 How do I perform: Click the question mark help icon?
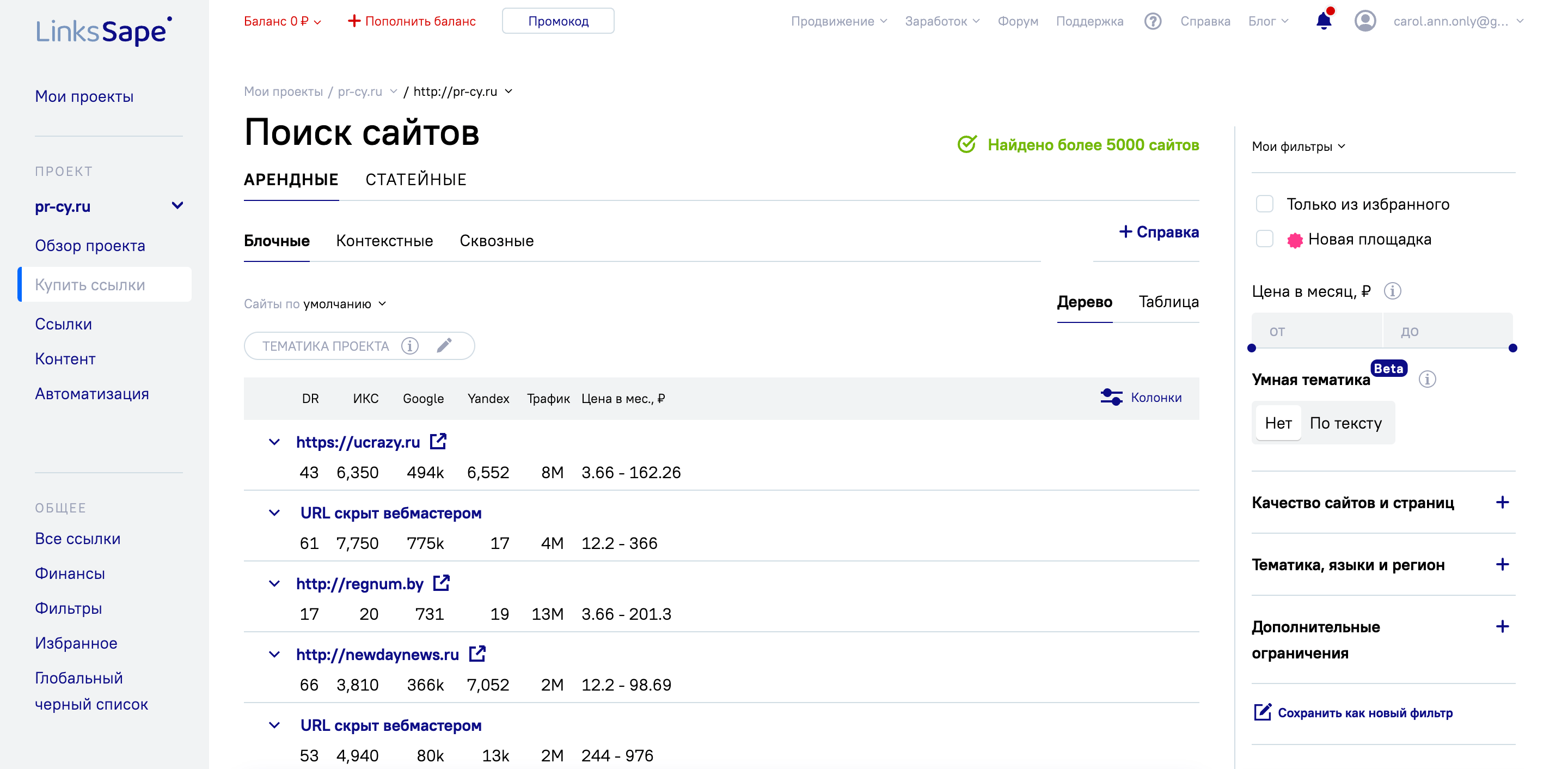click(1153, 21)
